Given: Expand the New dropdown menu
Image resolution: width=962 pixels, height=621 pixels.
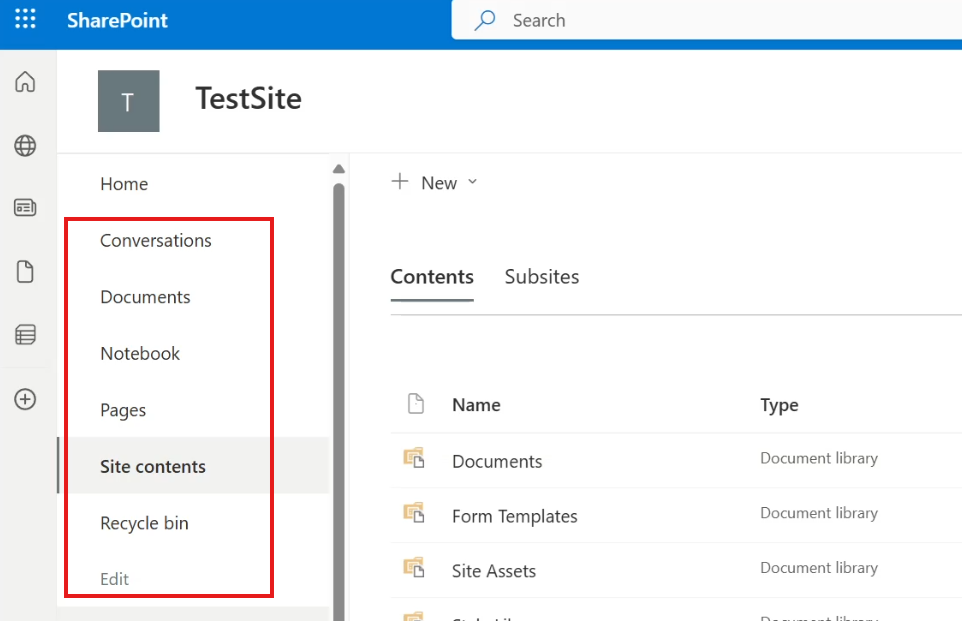Looking at the screenshot, I should [435, 182].
